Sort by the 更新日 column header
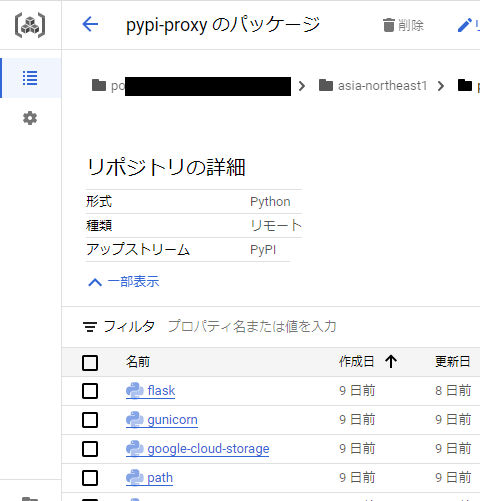480x501 pixels. pos(453,362)
